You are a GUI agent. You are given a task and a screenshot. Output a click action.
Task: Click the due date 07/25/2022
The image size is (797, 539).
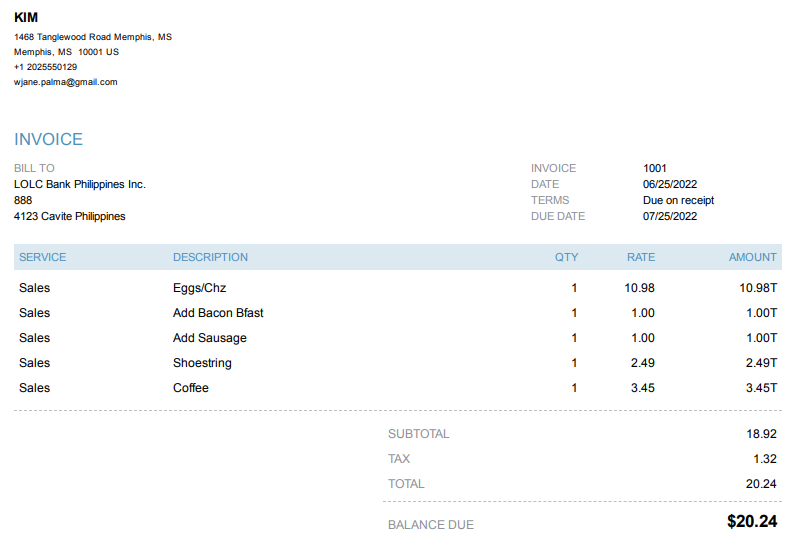pyautogui.click(x=670, y=216)
